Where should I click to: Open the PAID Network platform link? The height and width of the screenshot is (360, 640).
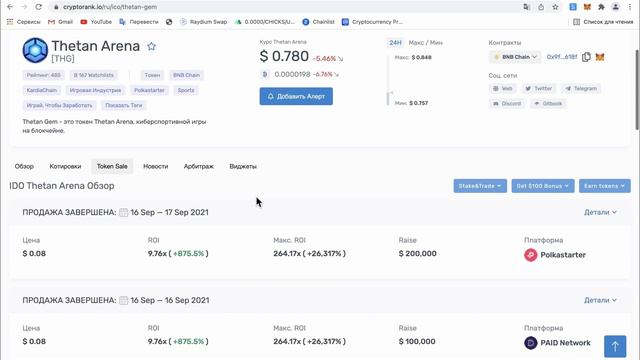click(565, 343)
